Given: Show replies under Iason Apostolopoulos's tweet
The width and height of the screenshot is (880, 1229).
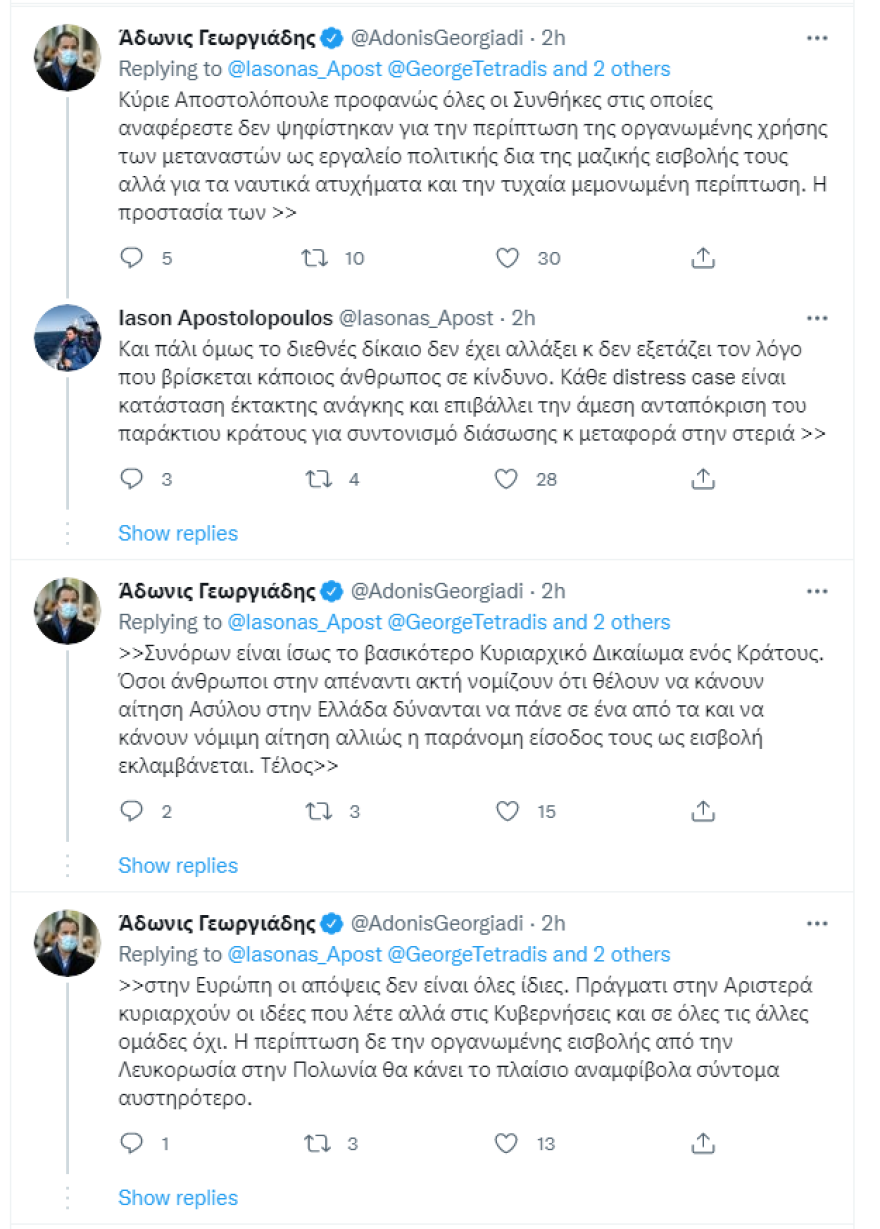Looking at the screenshot, I should pos(178,533).
